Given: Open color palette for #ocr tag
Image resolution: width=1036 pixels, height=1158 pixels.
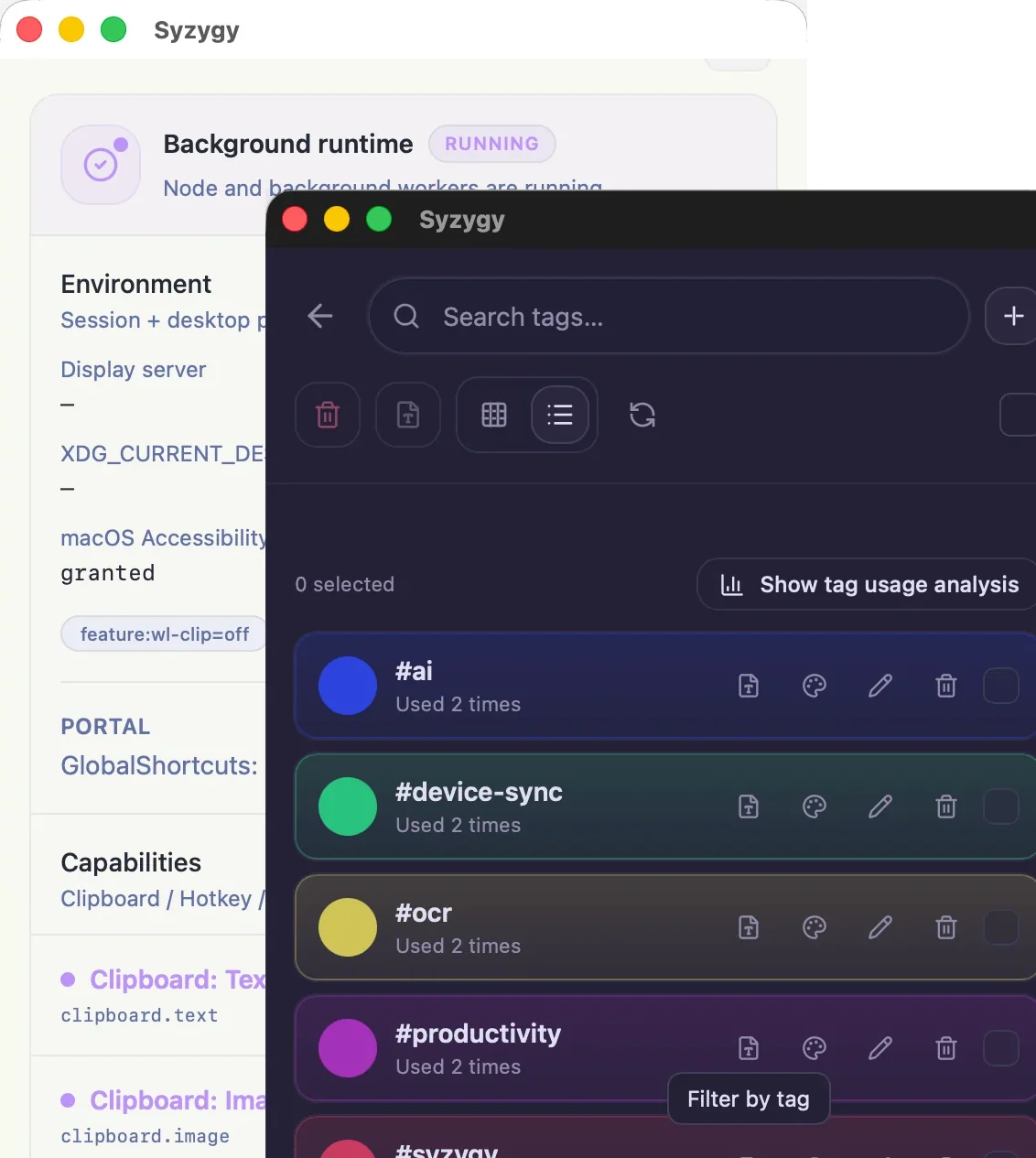Looking at the screenshot, I should point(815,927).
